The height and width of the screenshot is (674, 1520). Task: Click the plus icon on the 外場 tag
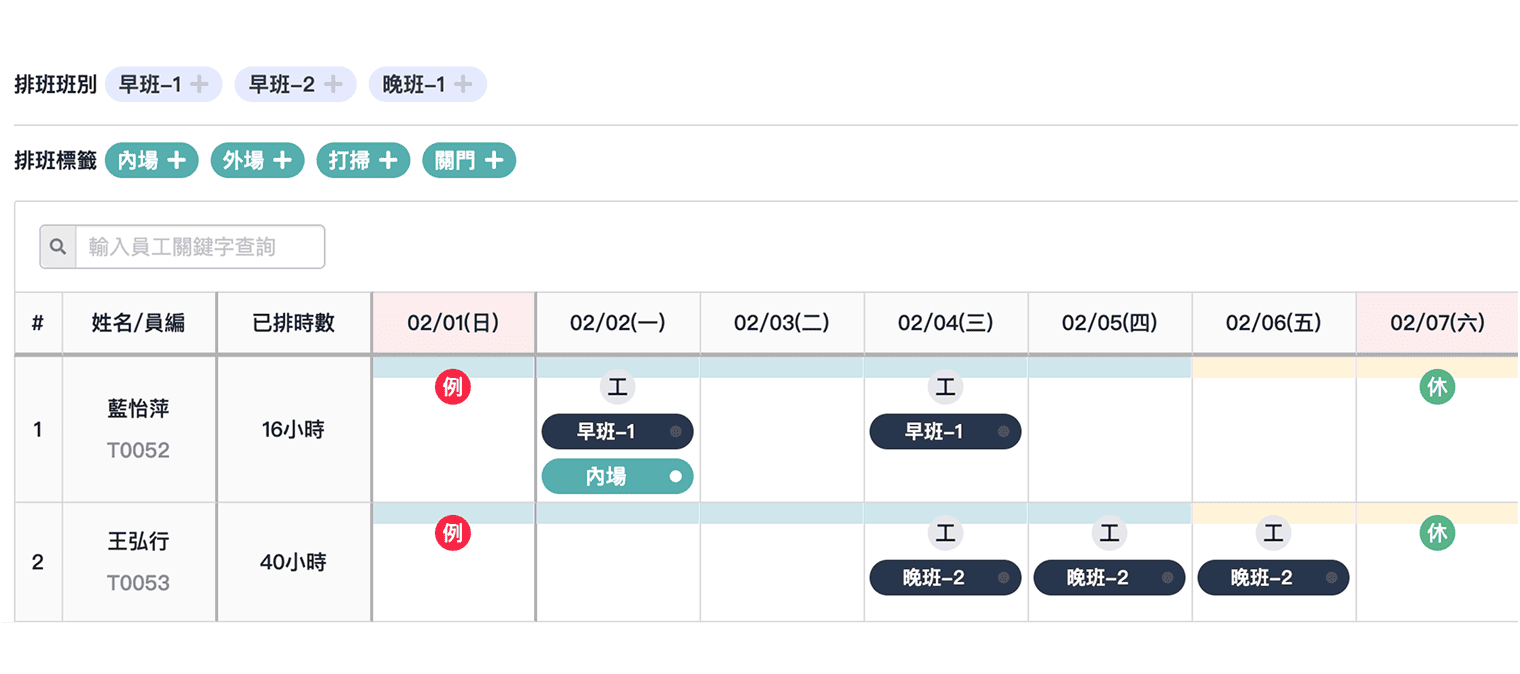286,160
